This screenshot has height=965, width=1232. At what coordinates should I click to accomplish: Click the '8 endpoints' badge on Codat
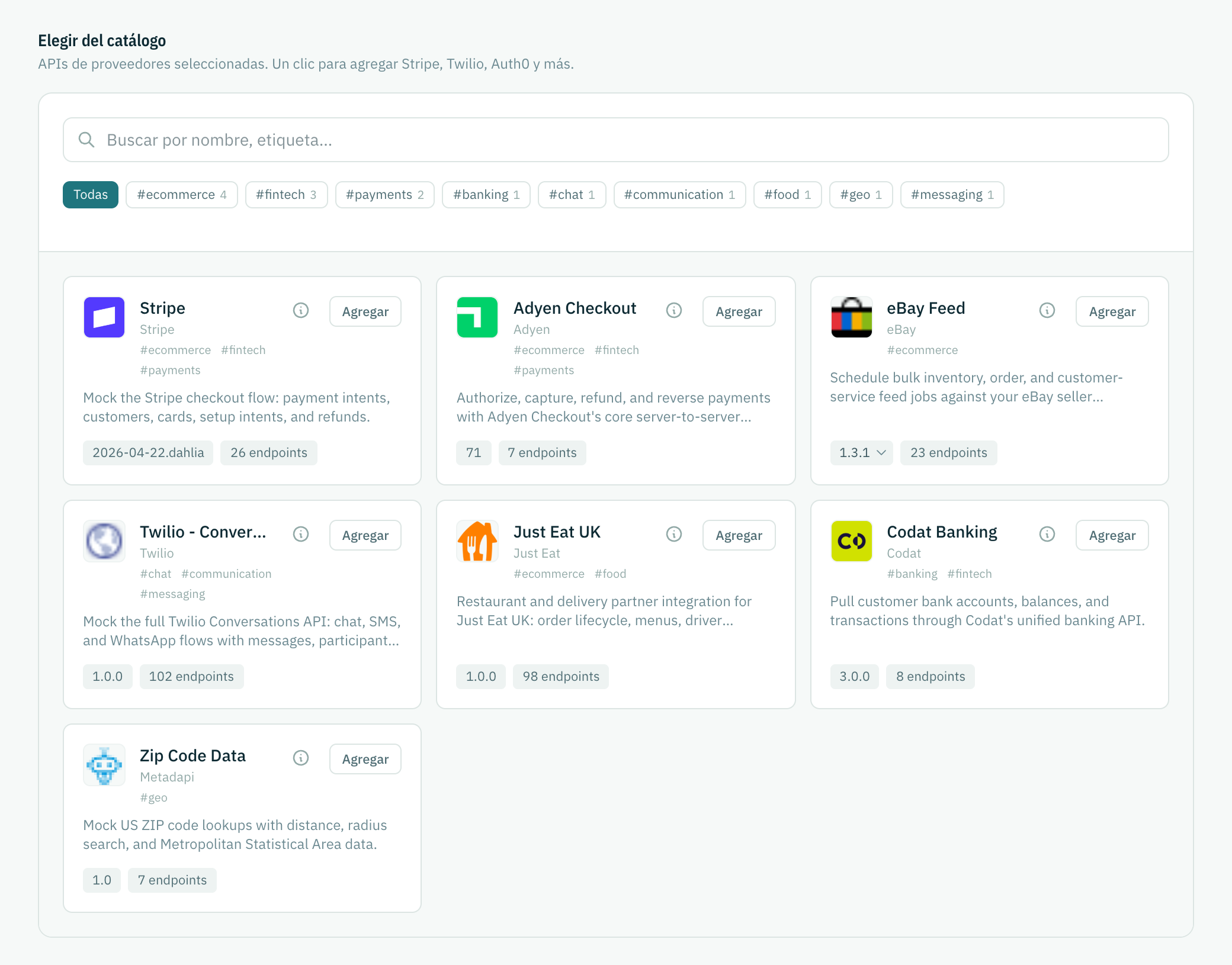coord(931,677)
